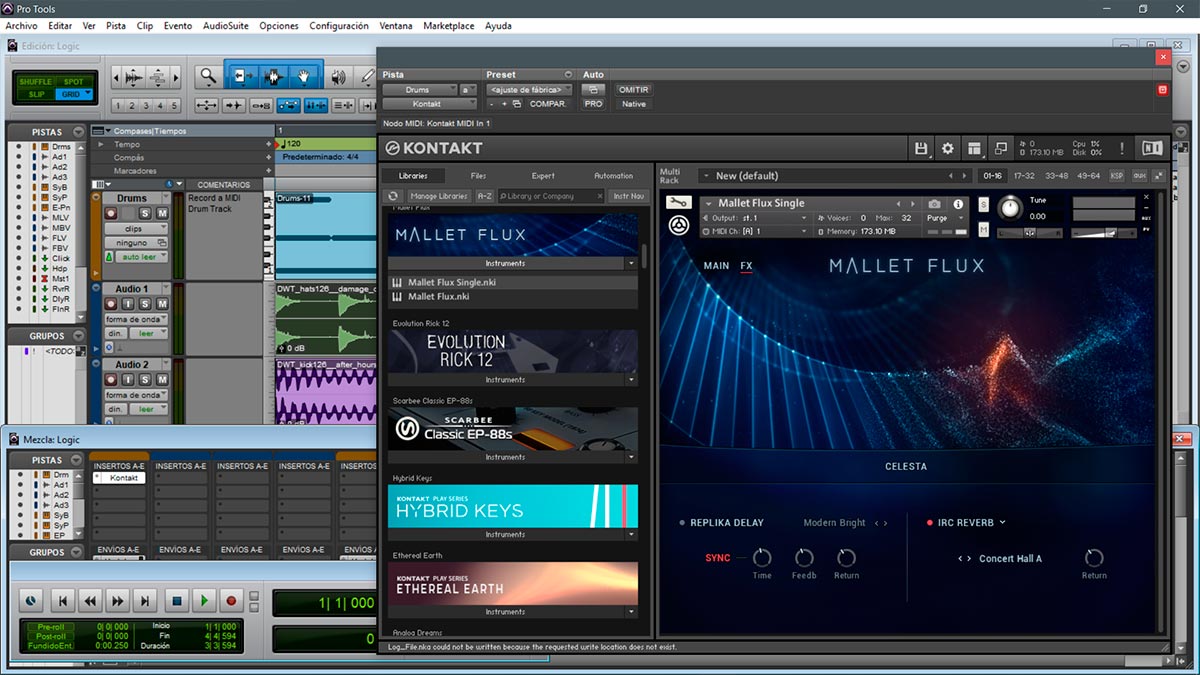The image size is (1200, 675).
Task: Solo the Mallet Flux Single instrument
Action: [983, 204]
